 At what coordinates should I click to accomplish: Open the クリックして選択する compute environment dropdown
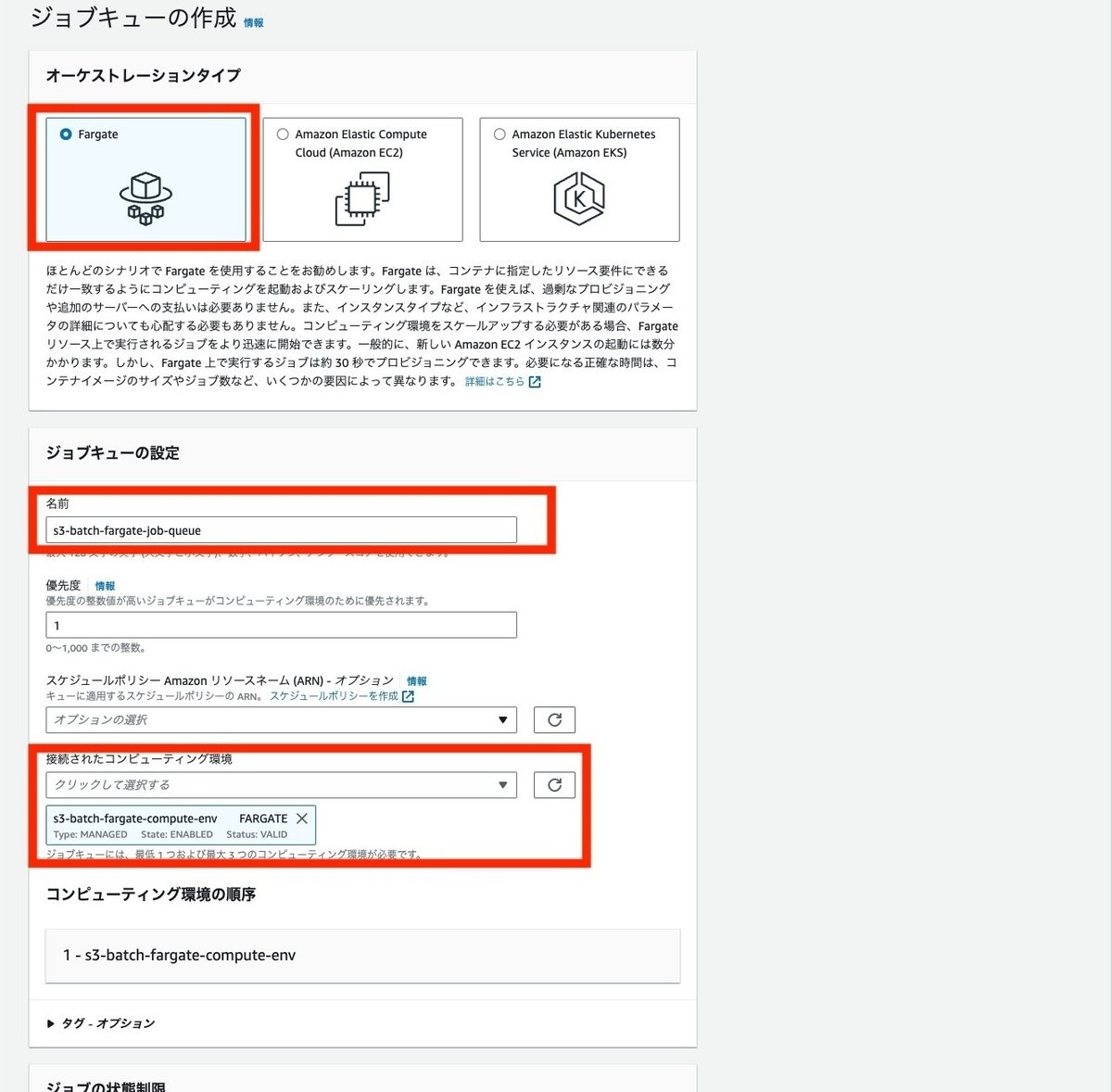(x=281, y=784)
